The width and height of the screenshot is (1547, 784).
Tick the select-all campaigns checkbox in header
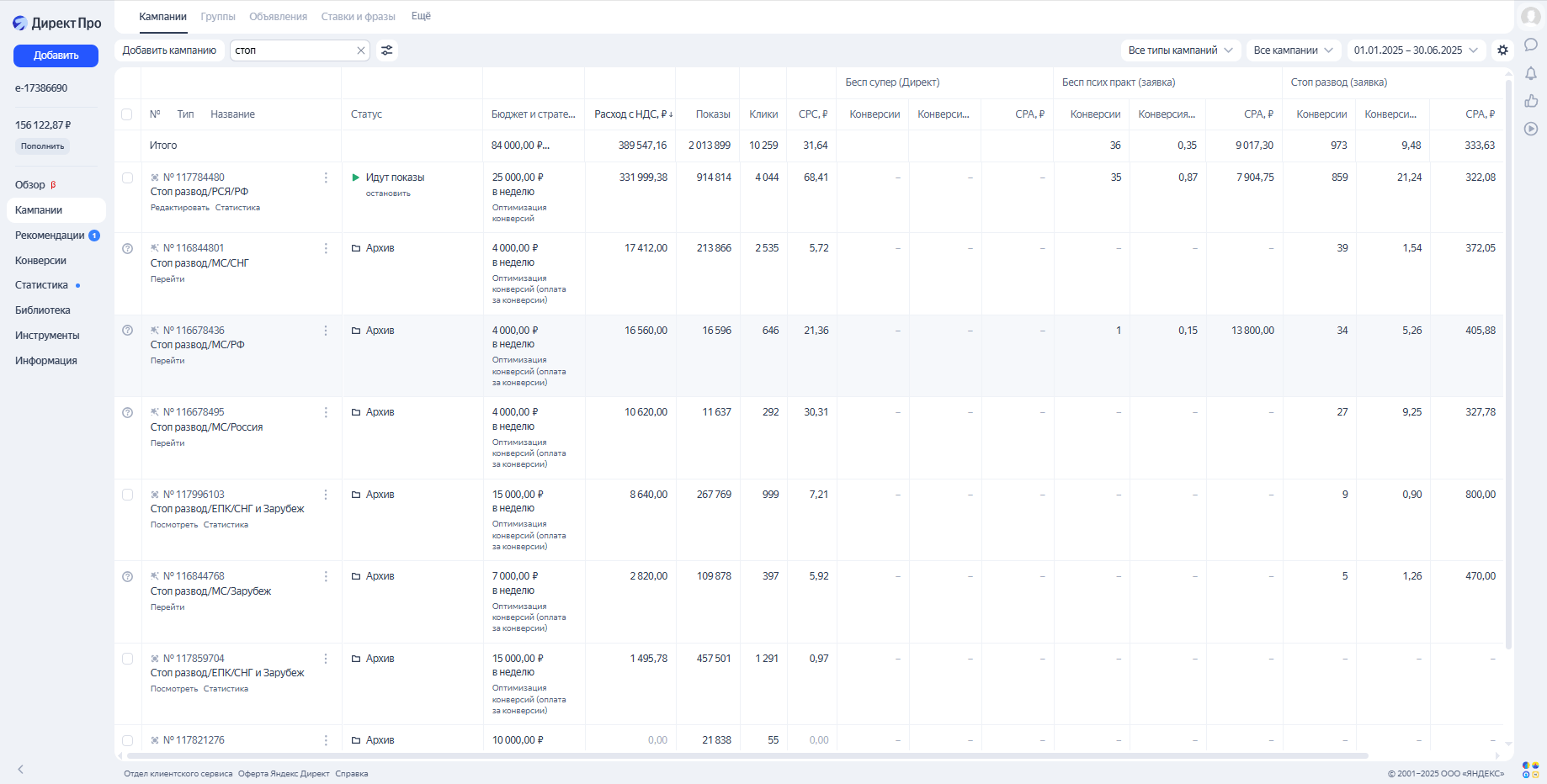[x=127, y=114]
